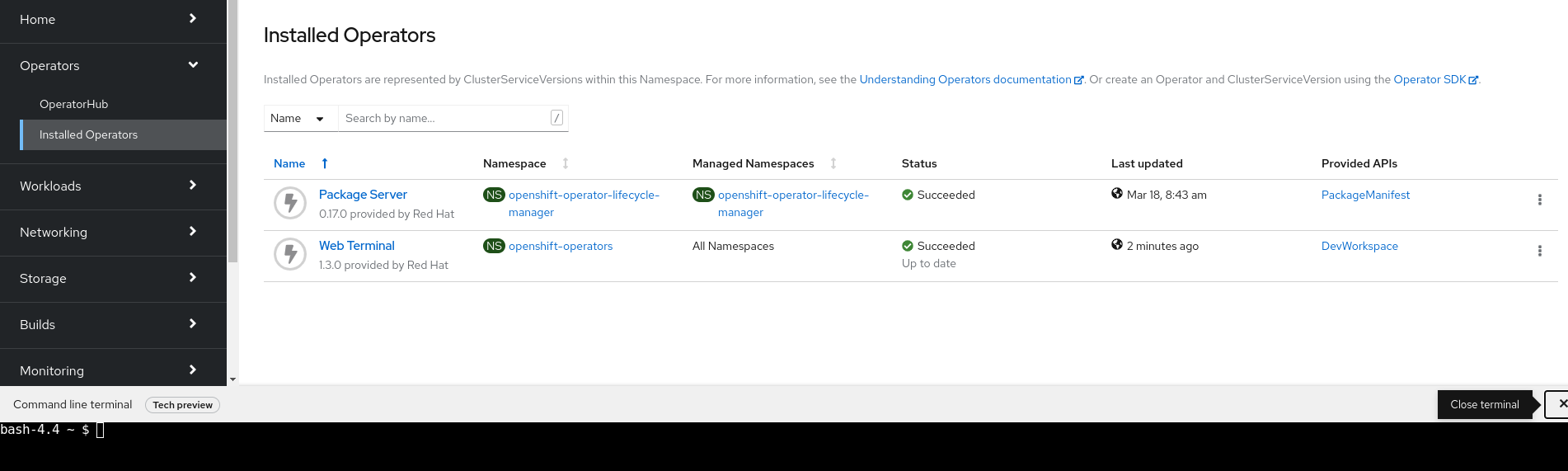Go to OperatorHub in sidebar
Screen dimensions: 1568x471
pyautogui.click(x=74, y=104)
